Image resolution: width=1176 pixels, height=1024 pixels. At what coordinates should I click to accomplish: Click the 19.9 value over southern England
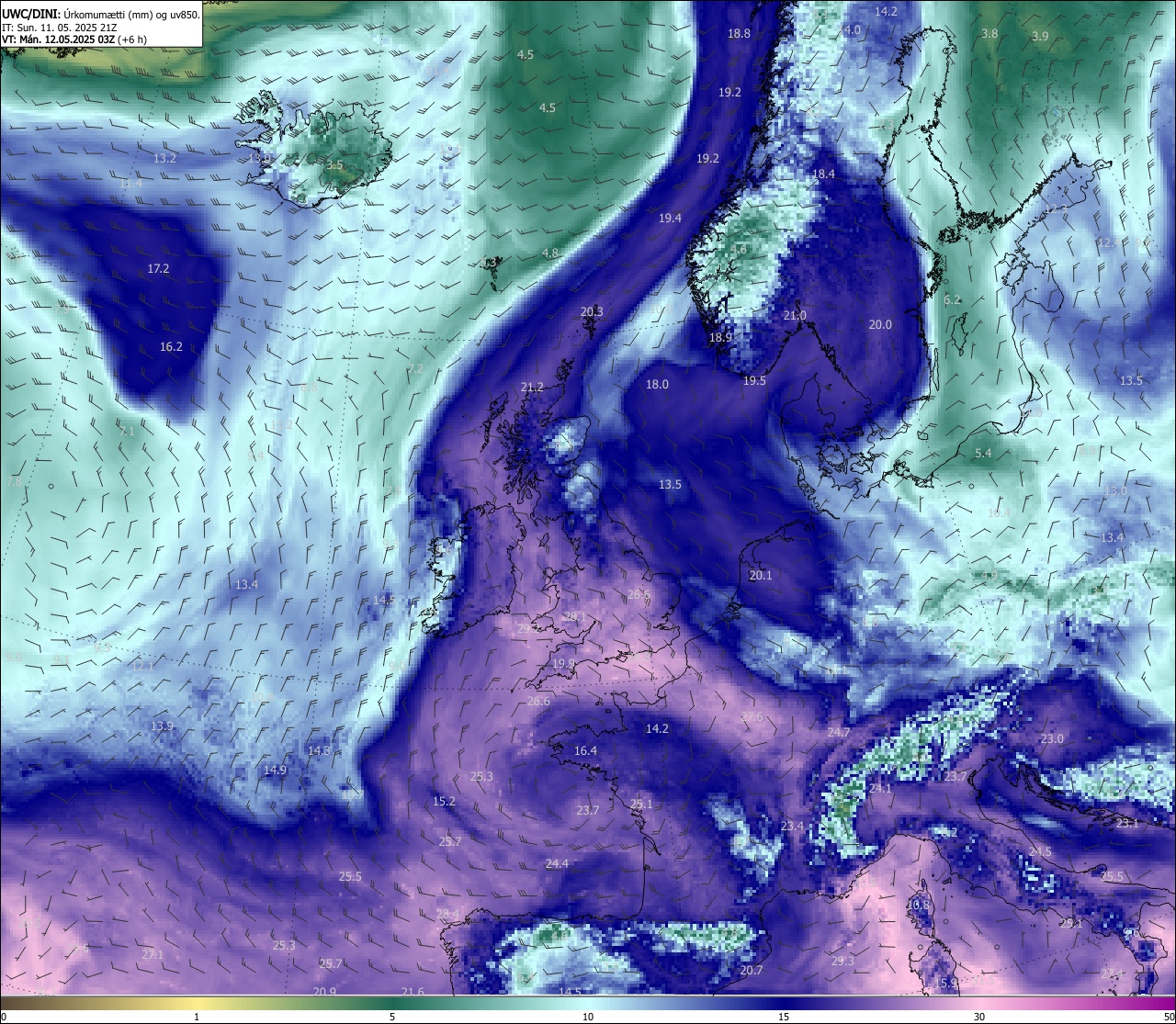(563, 664)
